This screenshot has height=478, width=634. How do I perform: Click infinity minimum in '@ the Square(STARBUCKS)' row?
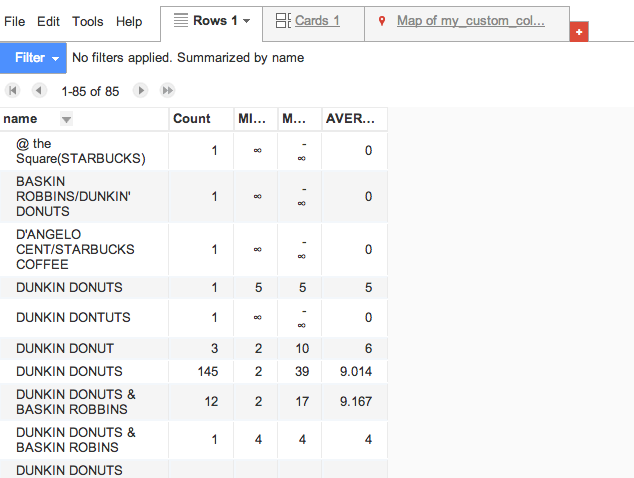pyautogui.click(x=258, y=151)
